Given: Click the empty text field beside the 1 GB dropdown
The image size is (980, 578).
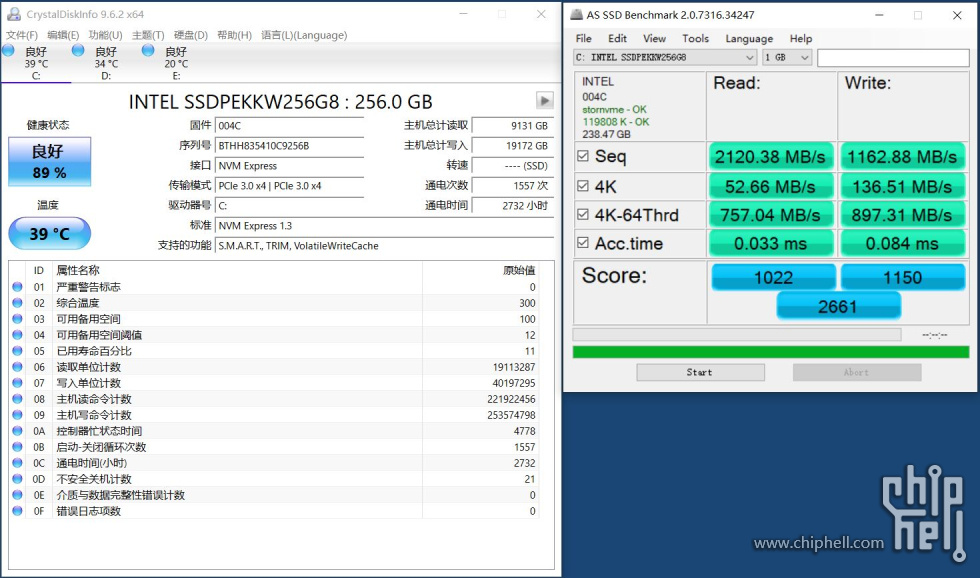Looking at the screenshot, I should point(893,57).
